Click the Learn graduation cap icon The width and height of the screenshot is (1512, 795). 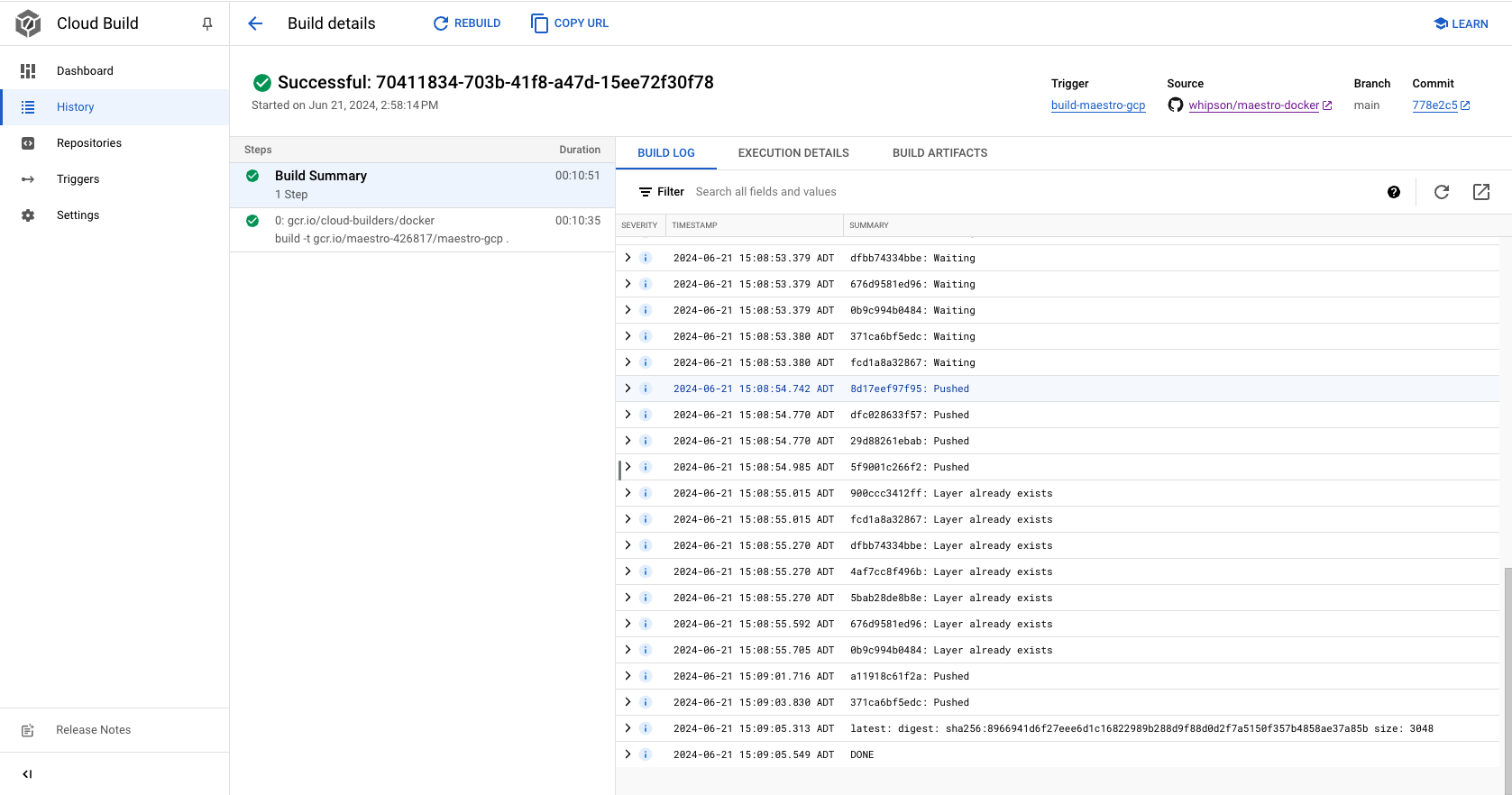[x=1441, y=23]
